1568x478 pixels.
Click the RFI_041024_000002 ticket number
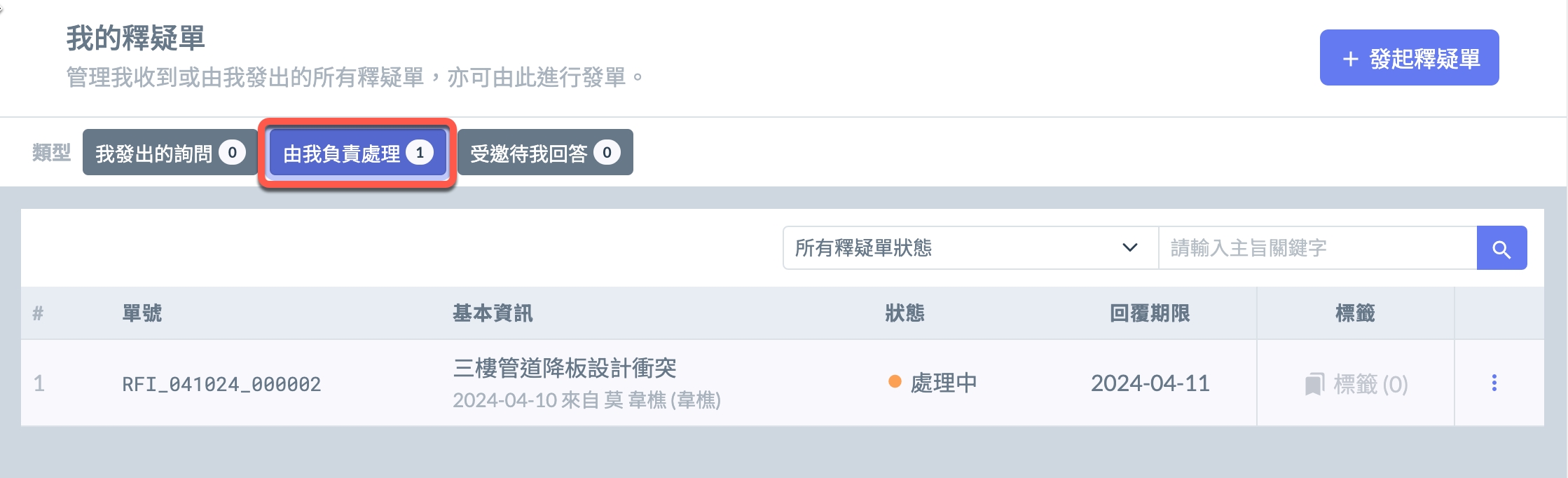click(x=221, y=384)
